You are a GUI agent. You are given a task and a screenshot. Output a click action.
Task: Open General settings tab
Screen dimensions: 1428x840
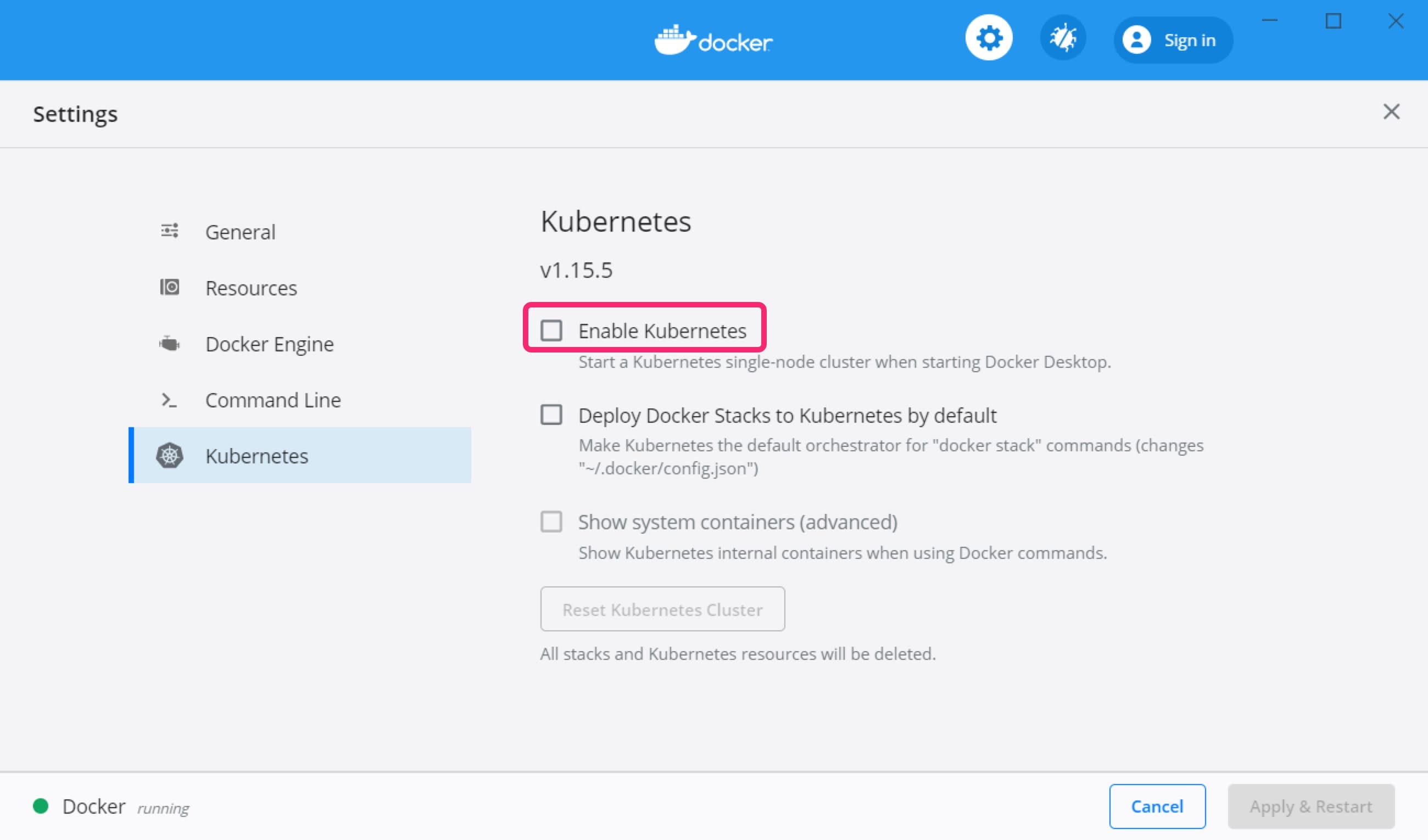239,231
